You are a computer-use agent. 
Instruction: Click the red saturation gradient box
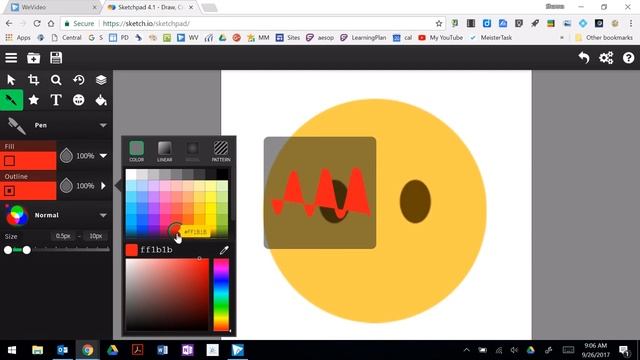point(167,295)
